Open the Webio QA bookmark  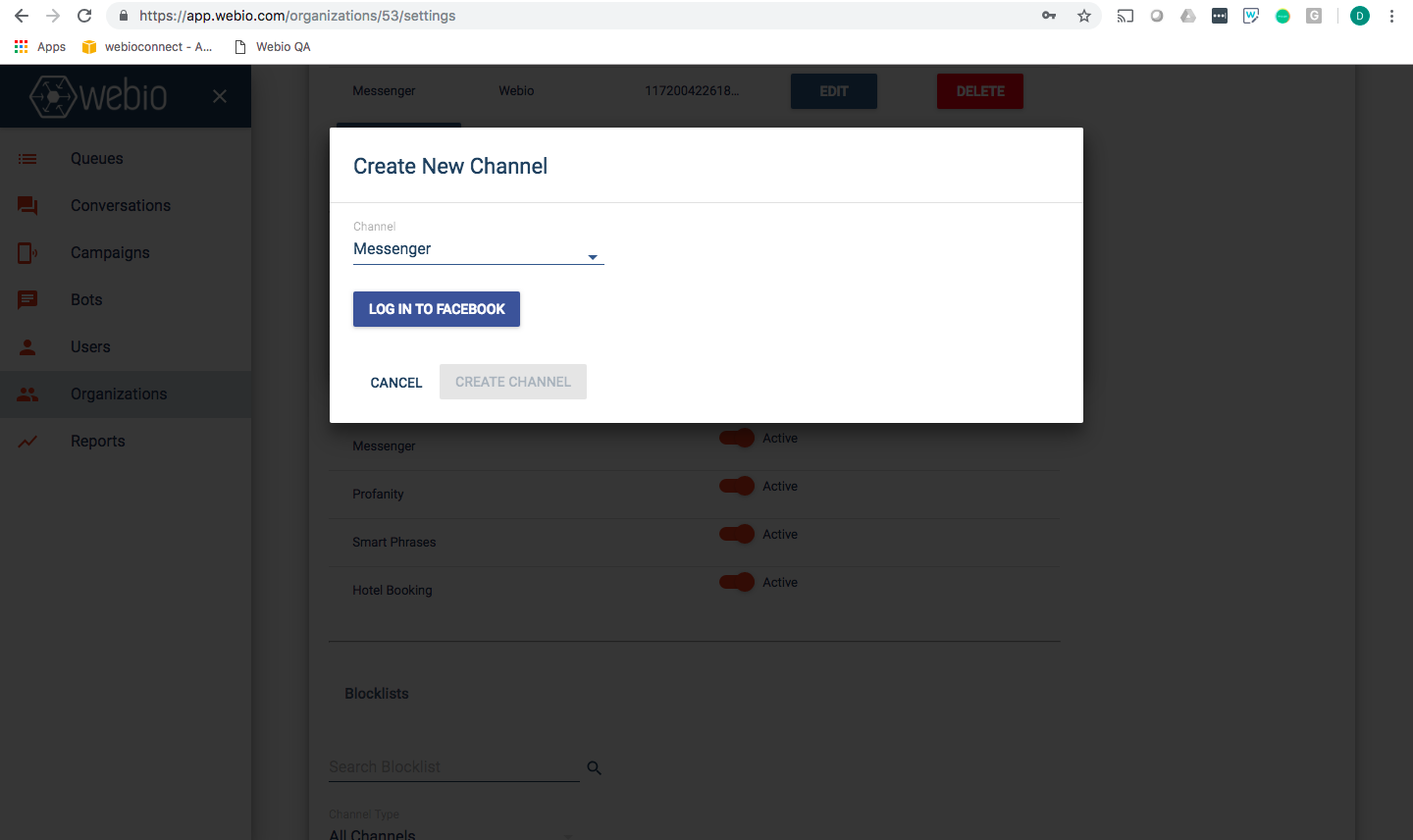click(x=273, y=47)
